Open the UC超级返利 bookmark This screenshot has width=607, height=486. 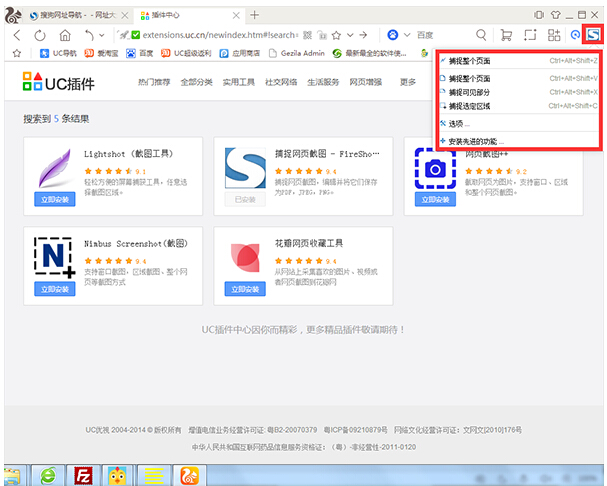[186, 53]
